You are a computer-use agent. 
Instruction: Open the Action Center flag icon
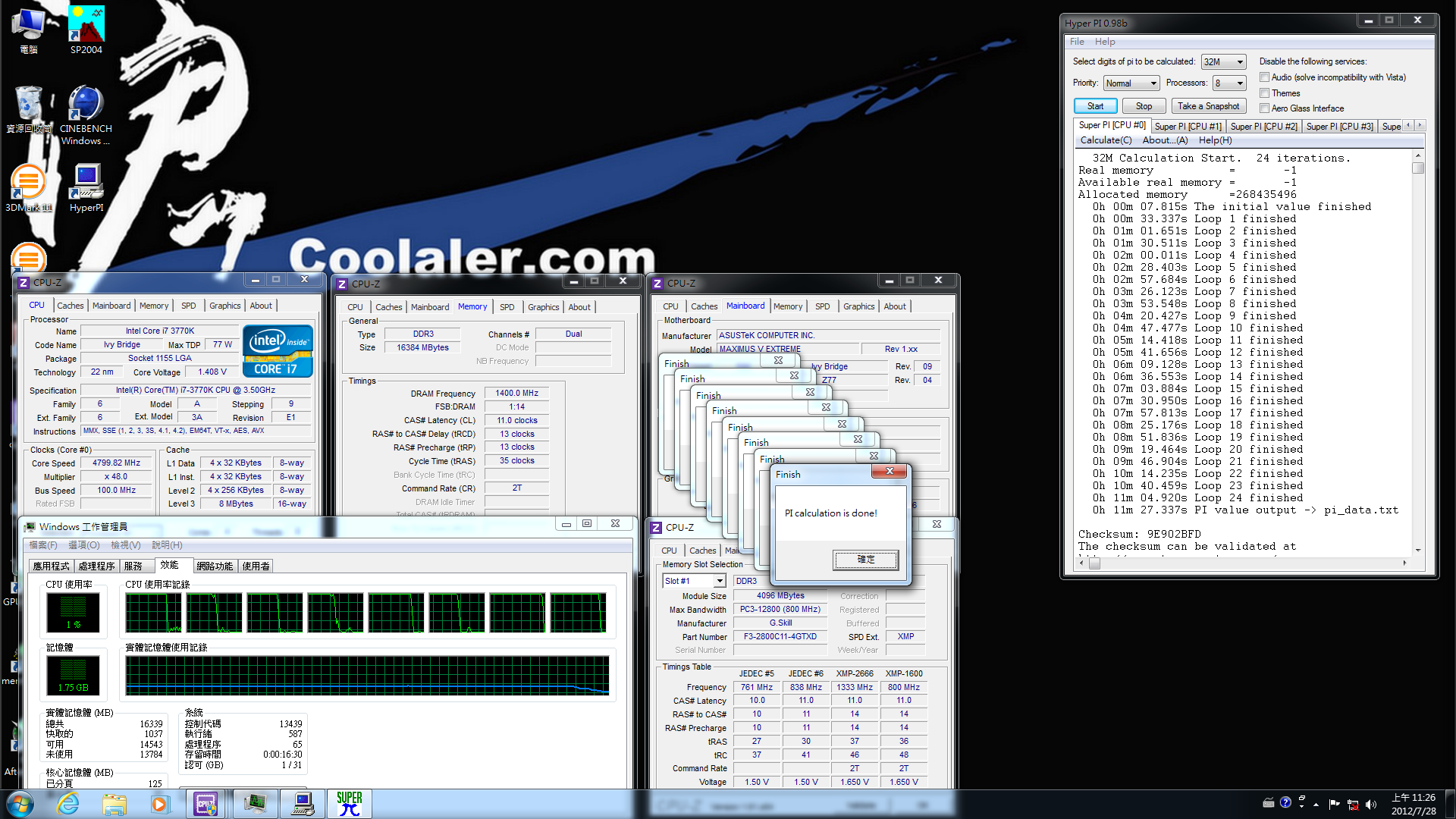click(1334, 804)
